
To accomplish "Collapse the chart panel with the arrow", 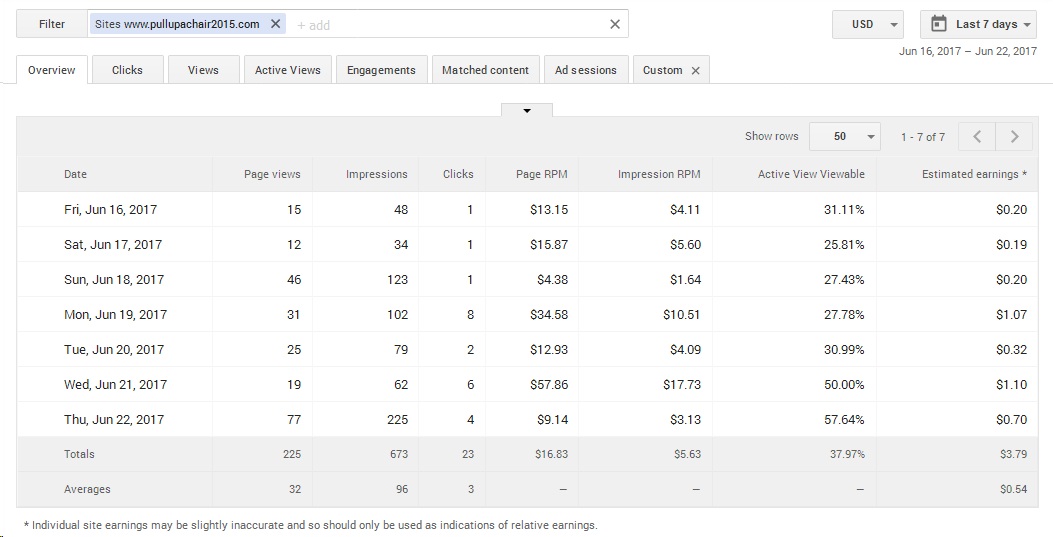I will click(x=526, y=110).
